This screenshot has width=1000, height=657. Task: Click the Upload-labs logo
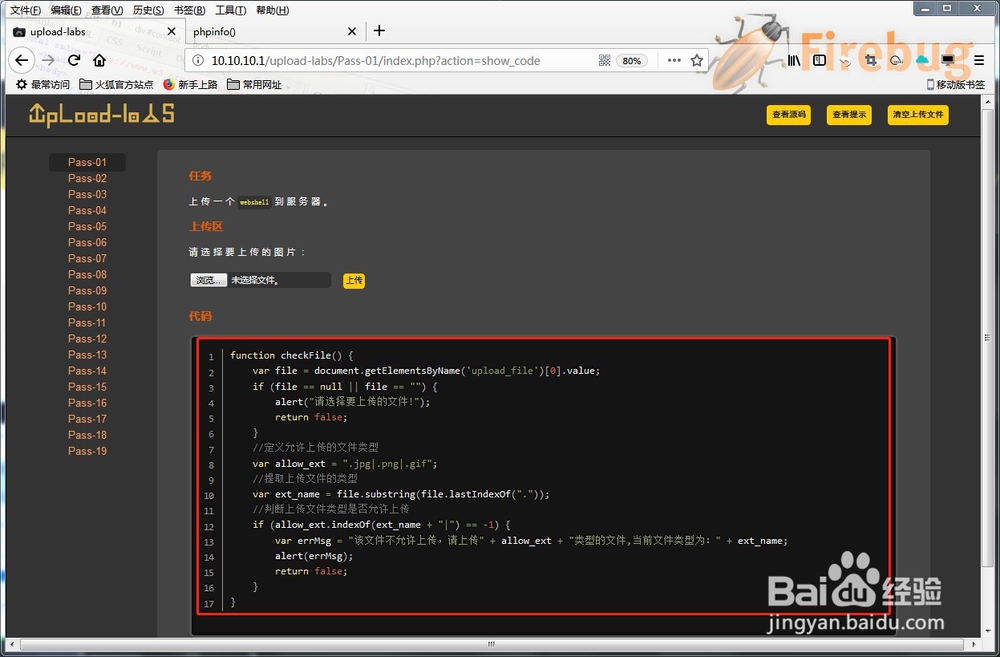(101, 115)
